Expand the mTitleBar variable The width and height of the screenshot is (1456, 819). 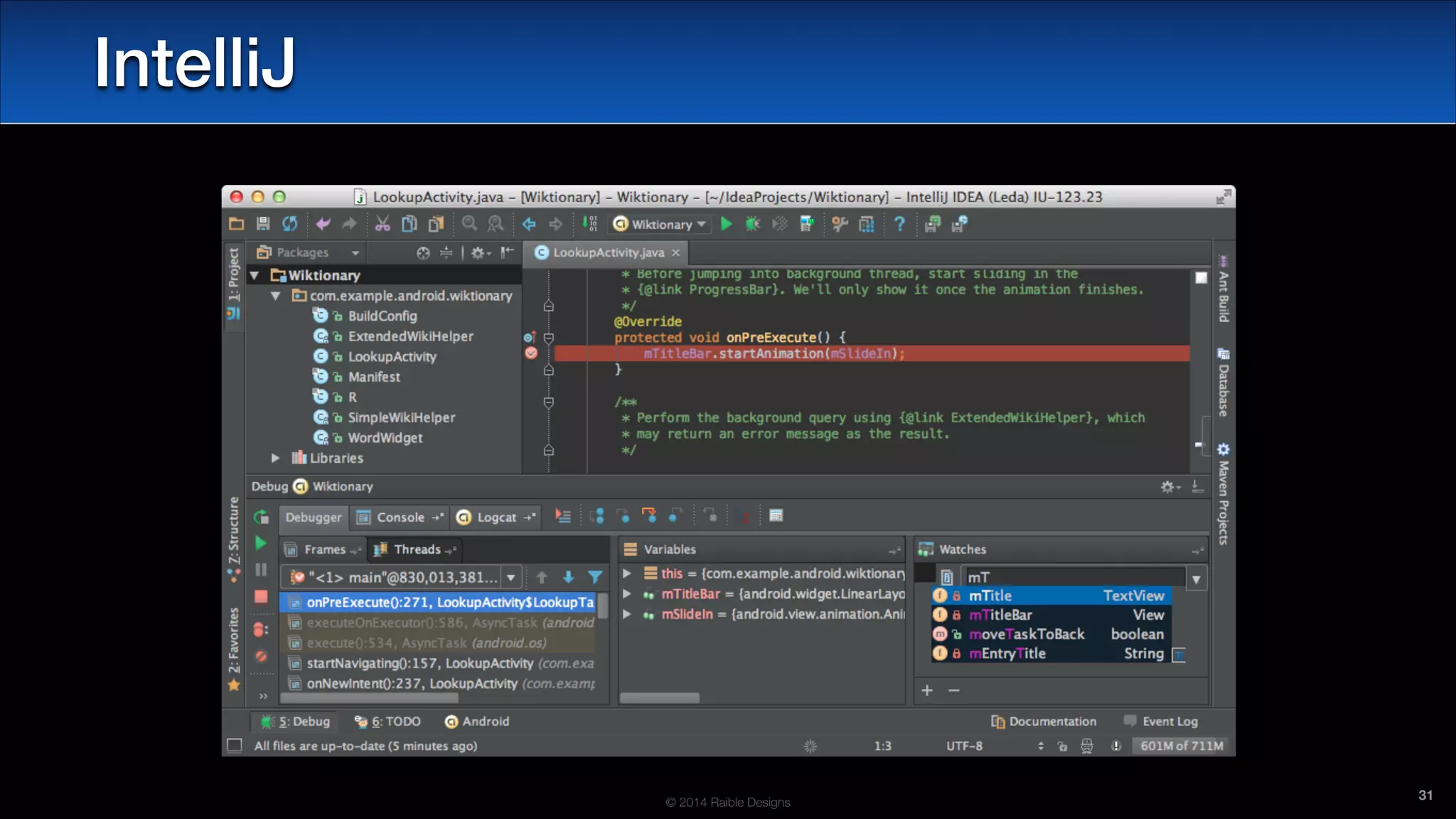[x=627, y=594]
